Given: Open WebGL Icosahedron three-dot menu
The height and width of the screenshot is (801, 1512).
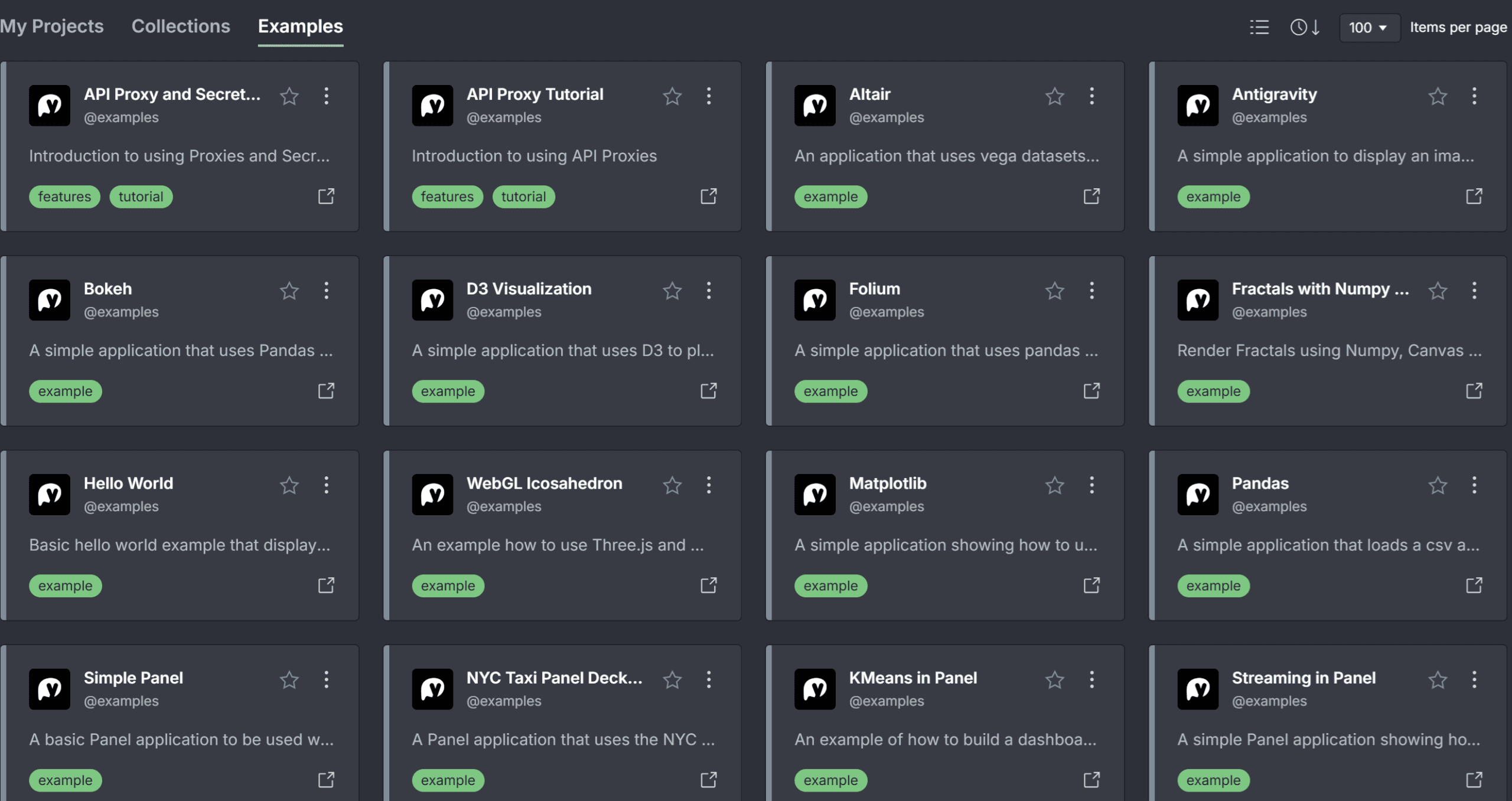Looking at the screenshot, I should click(x=709, y=485).
